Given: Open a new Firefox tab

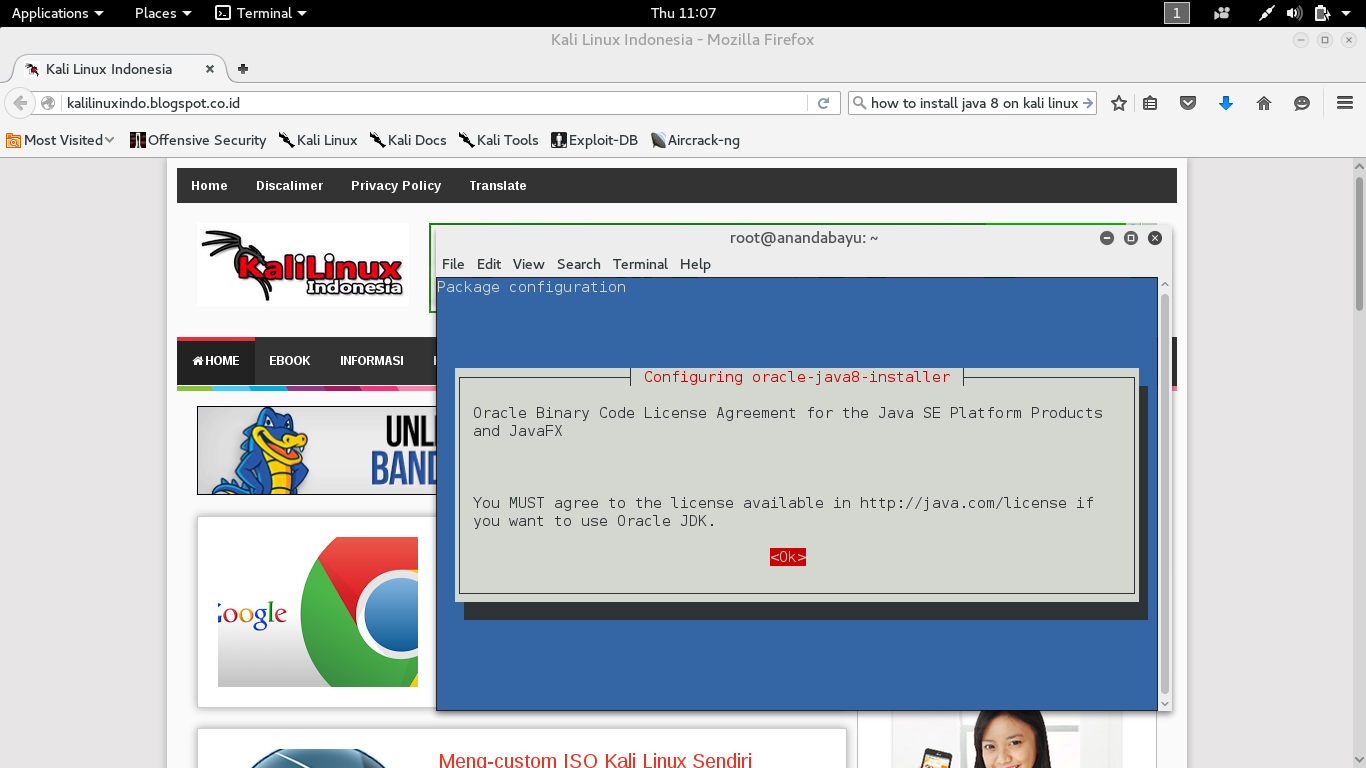Looking at the screenshot, I should pyautogui.click(x=242, y=69).
